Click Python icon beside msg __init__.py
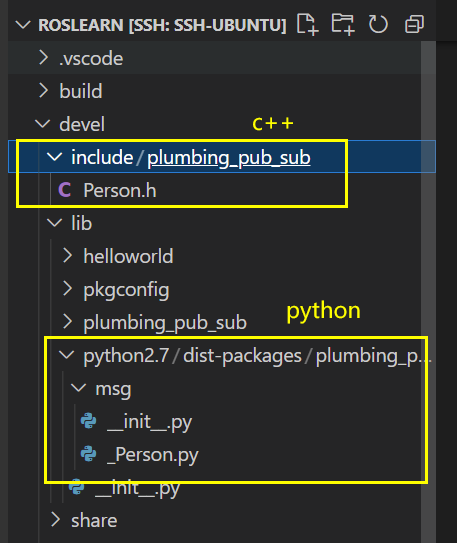This screenshot has width=457, height=543. click(89, 421)
